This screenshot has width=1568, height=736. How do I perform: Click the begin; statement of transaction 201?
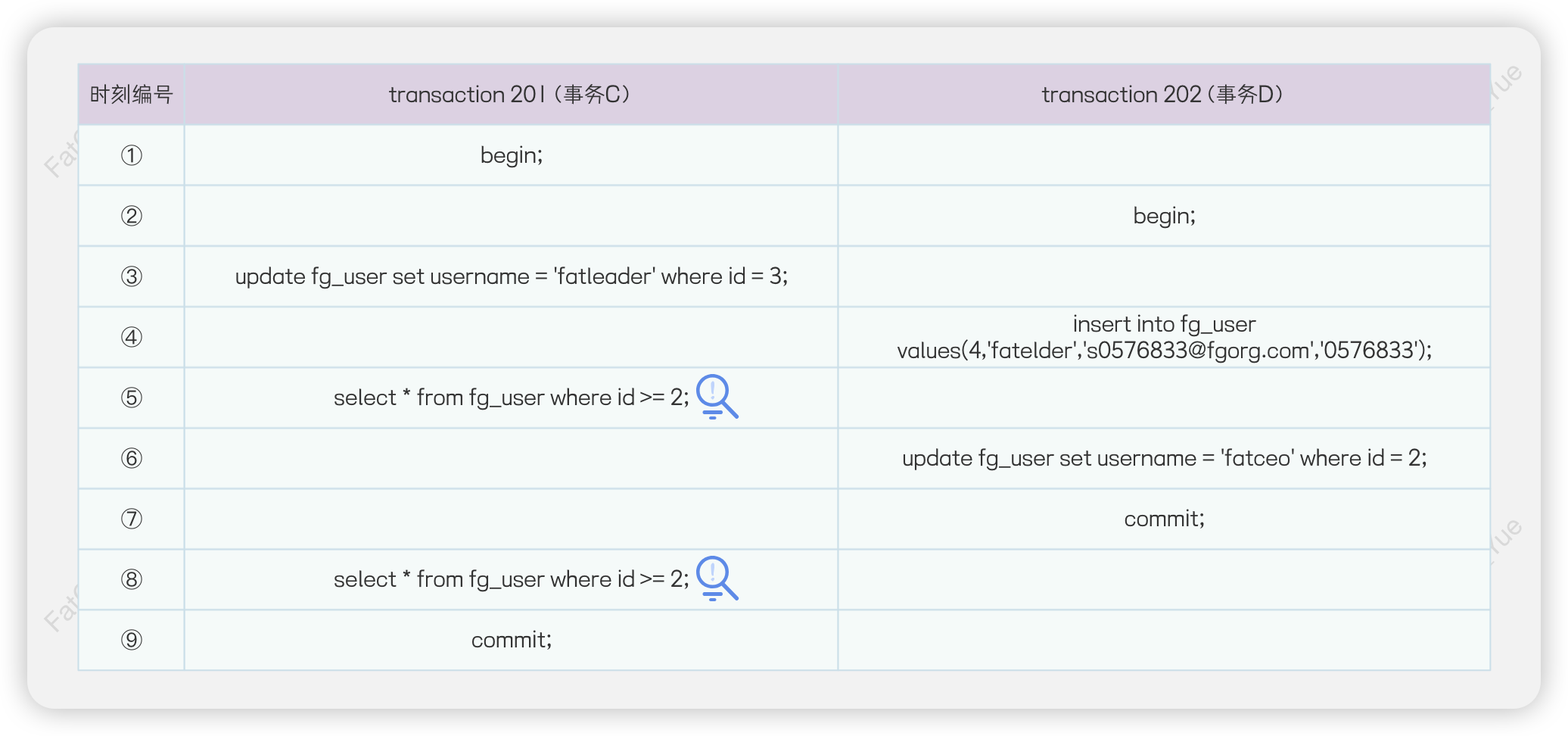tap(512, 155)
